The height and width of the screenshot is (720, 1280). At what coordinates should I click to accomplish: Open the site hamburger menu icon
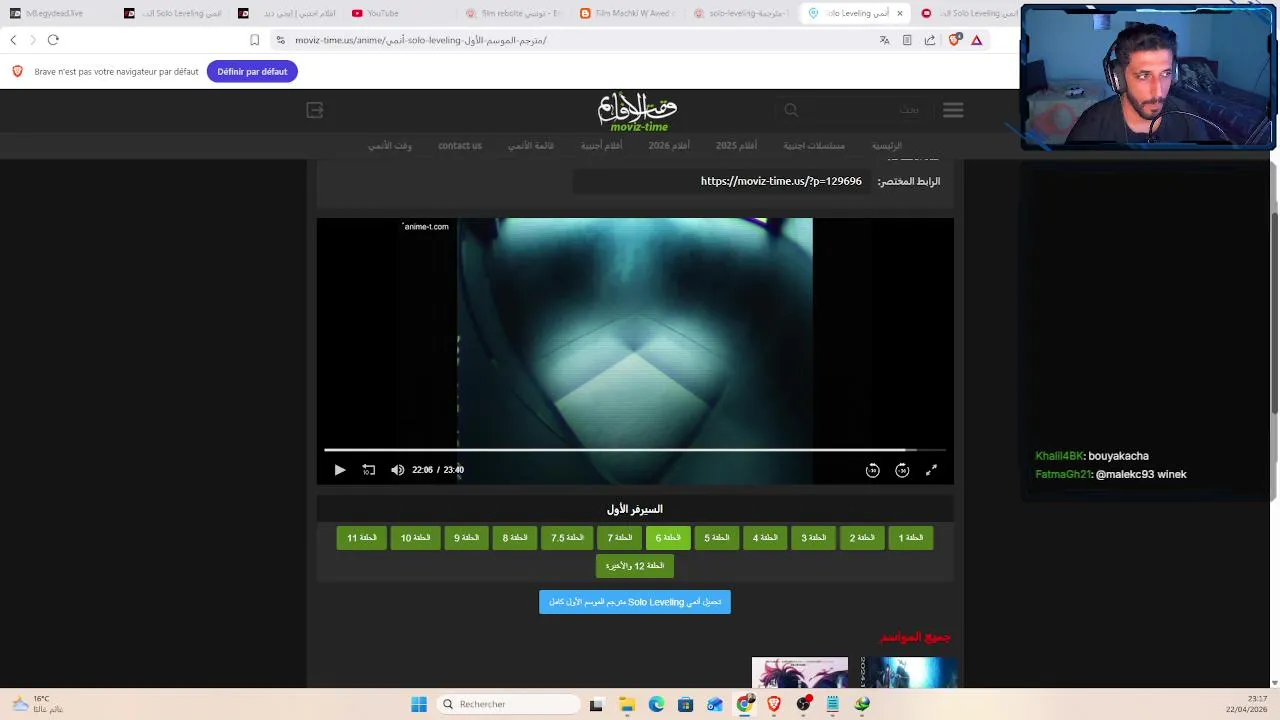[953, 110]
